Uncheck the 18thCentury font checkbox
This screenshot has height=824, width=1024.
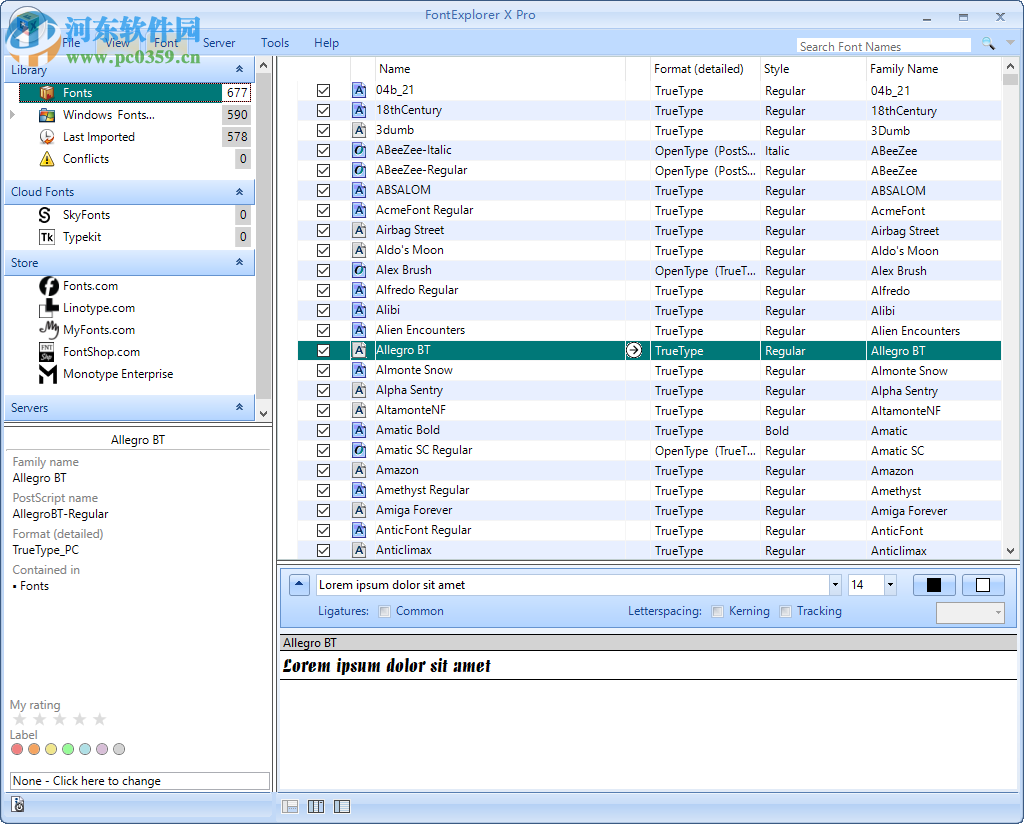[323, 110]
